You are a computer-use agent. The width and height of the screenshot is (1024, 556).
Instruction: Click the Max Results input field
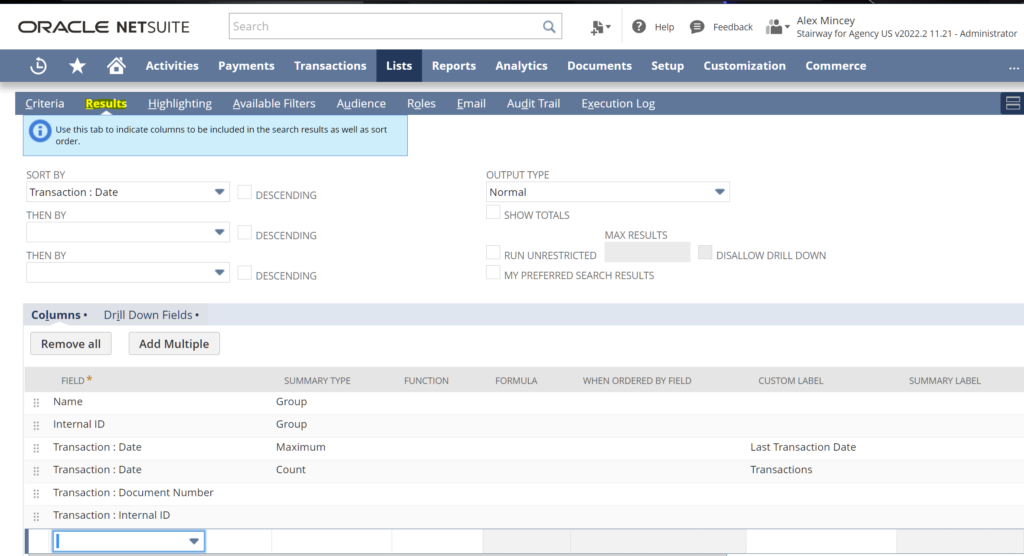pos(647,252)
